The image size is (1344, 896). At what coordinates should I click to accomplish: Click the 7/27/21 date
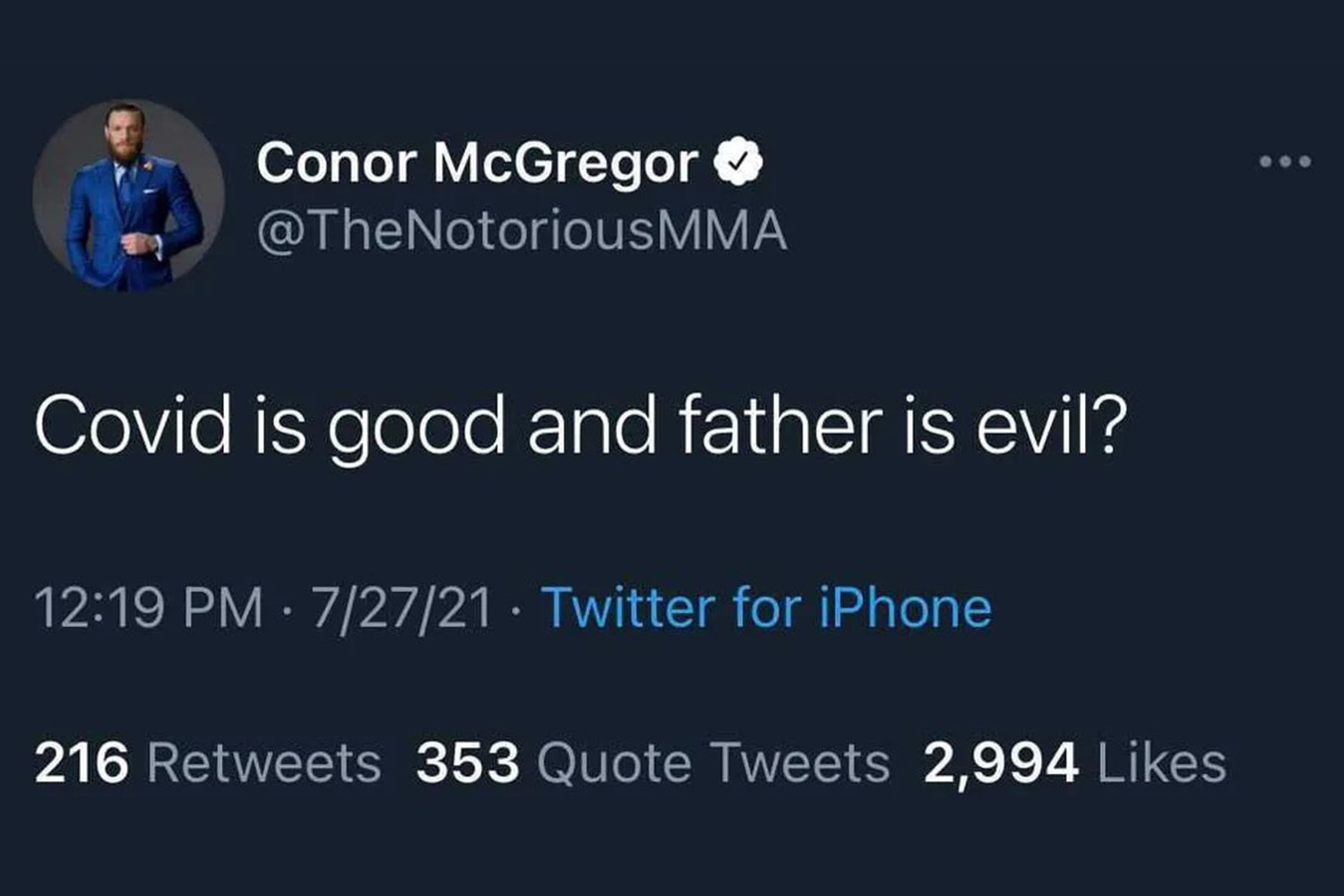[402, 607]
